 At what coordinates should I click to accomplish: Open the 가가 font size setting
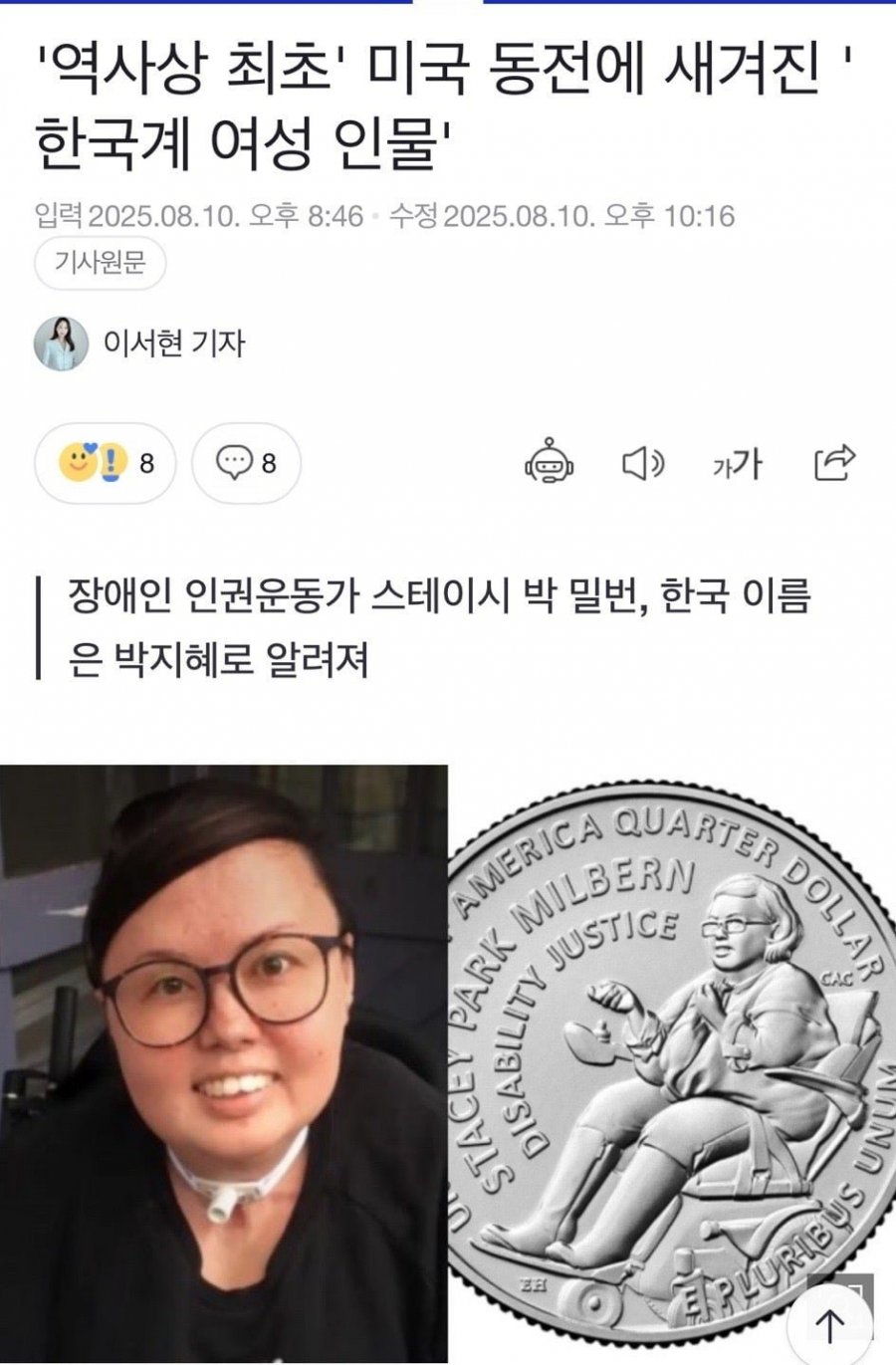738,463
